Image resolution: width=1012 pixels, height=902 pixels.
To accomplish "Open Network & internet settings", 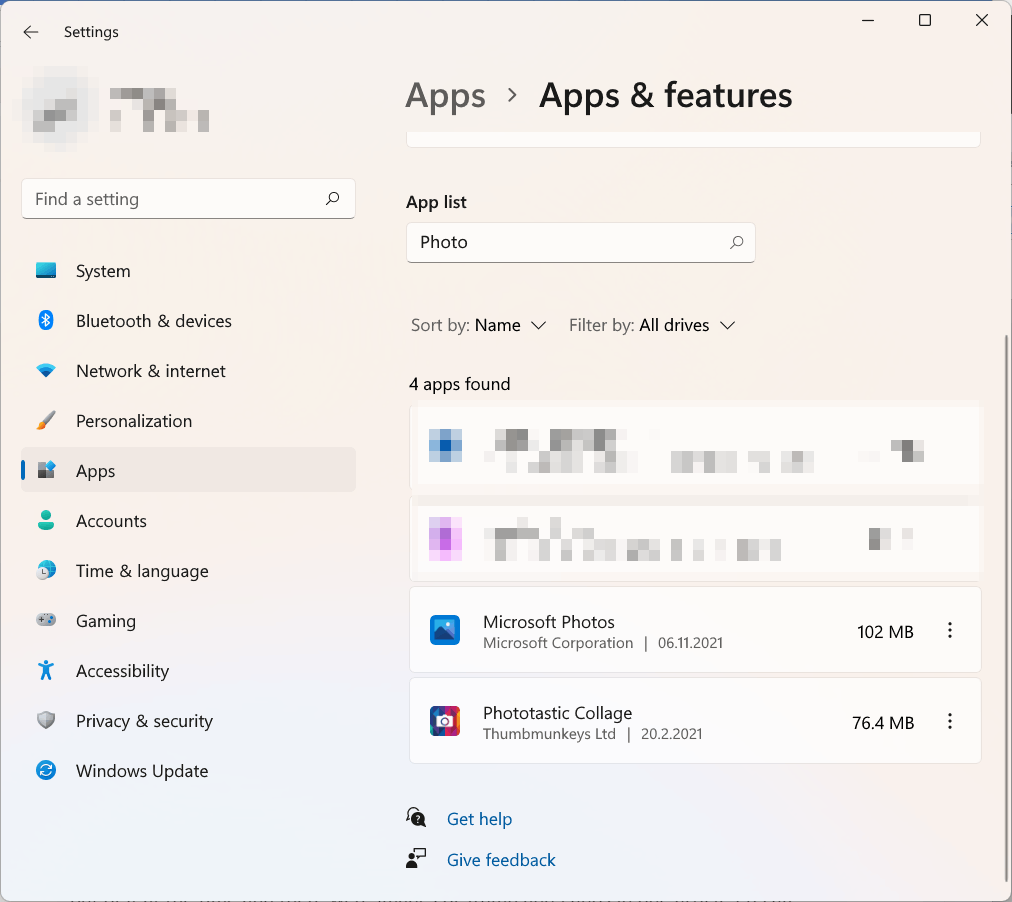I will point(188,371).
